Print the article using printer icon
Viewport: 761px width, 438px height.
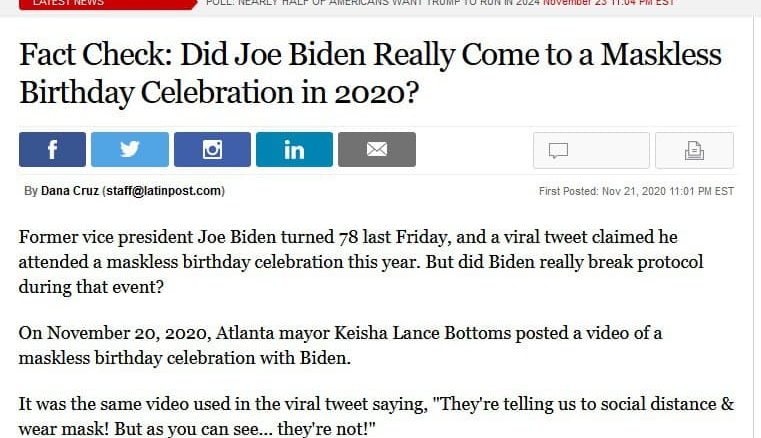[695, 151]
